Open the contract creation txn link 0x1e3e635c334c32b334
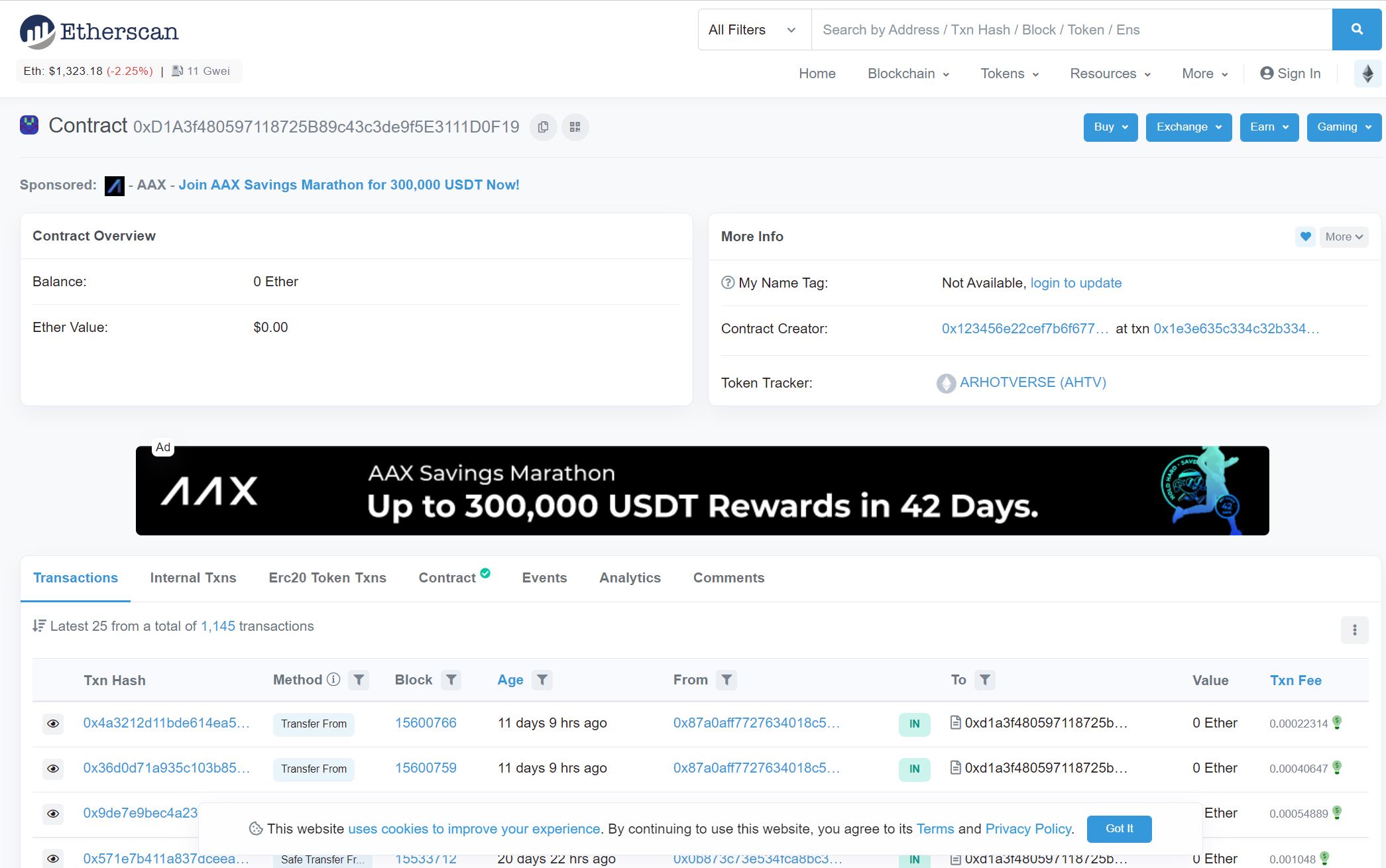Viewport: 1386px width, 868px height. [1236, 329]
